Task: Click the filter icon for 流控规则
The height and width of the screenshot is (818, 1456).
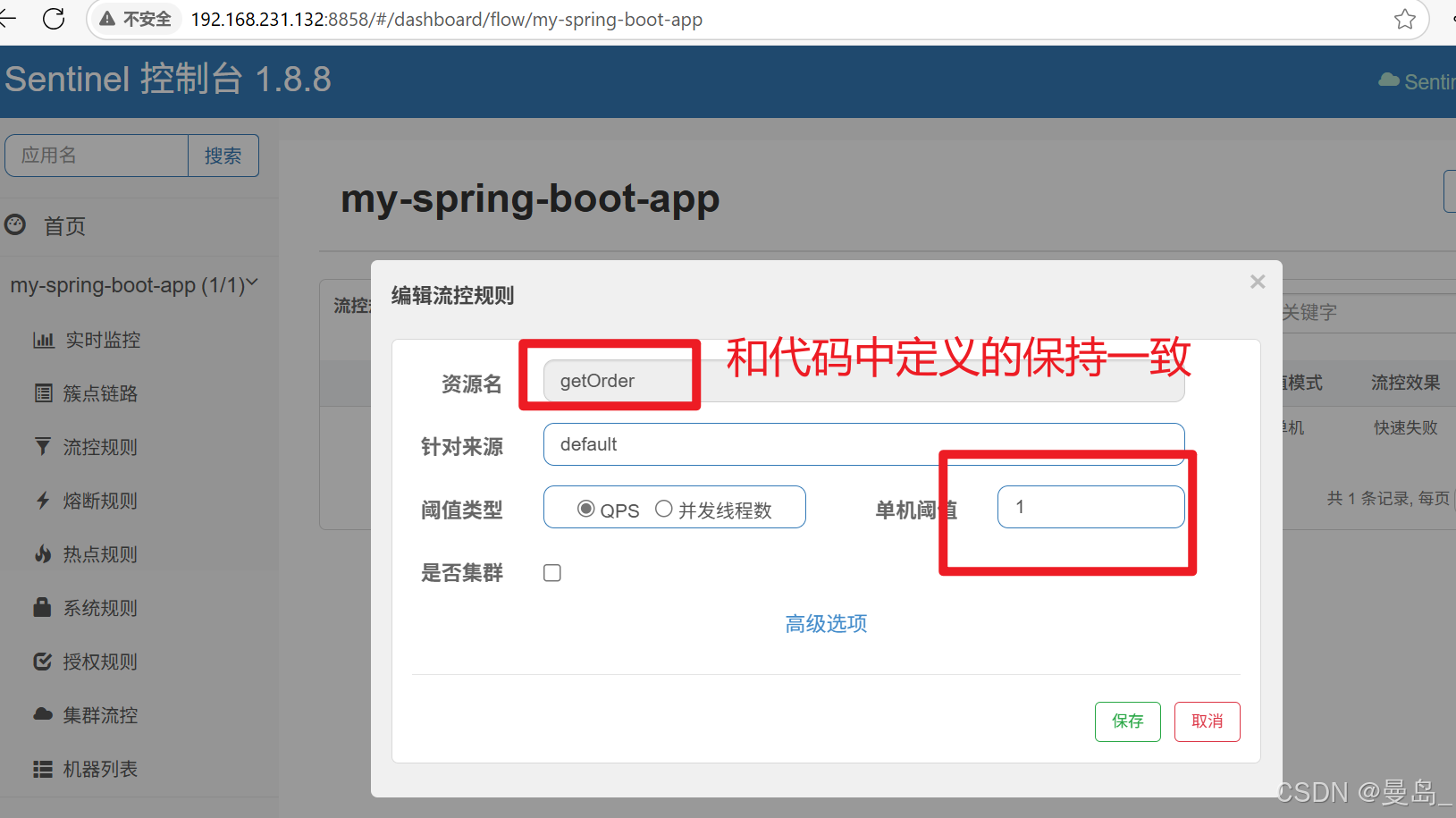Action: pos(43,446)
